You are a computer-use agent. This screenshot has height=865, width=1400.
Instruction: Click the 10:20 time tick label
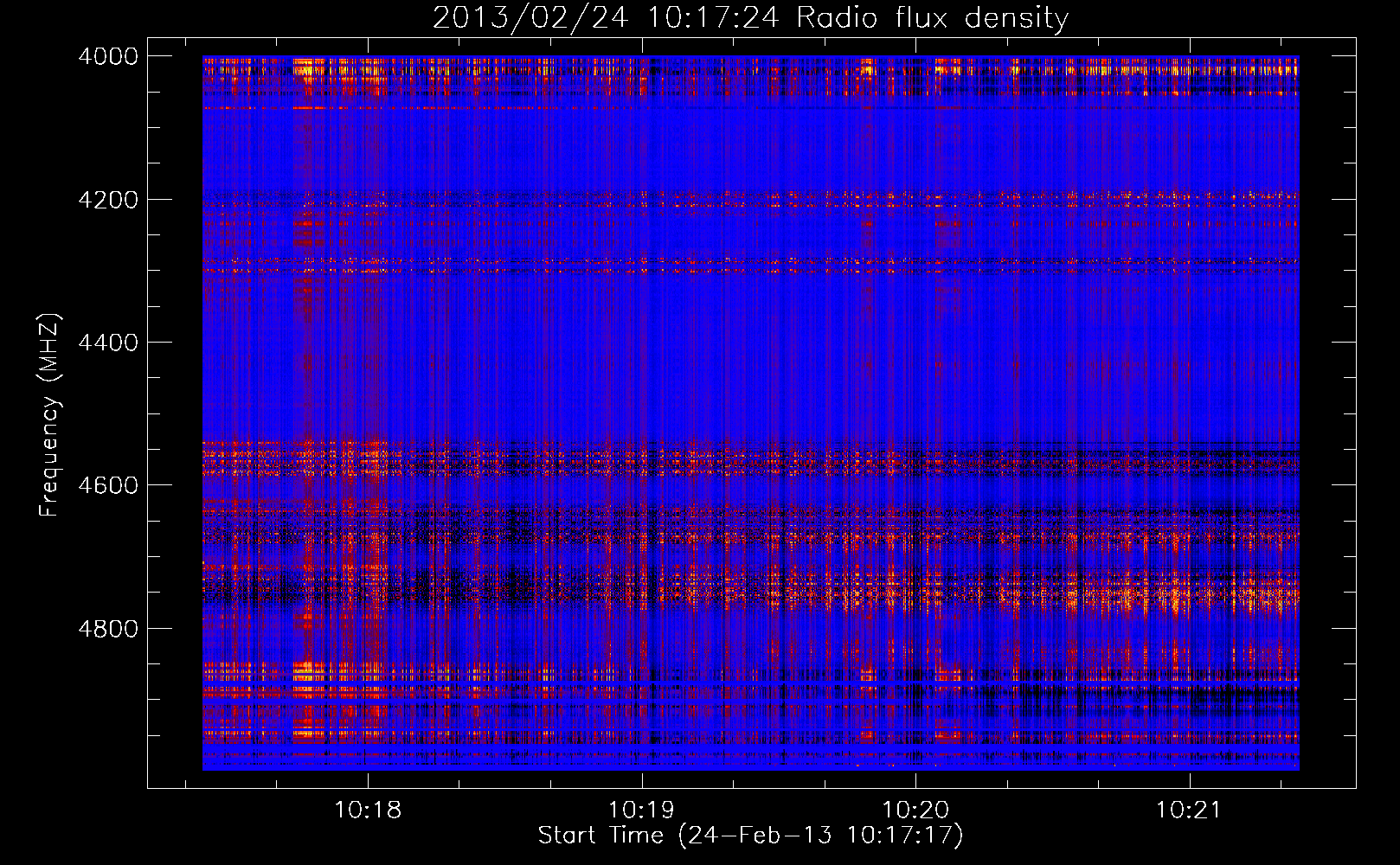915,811
